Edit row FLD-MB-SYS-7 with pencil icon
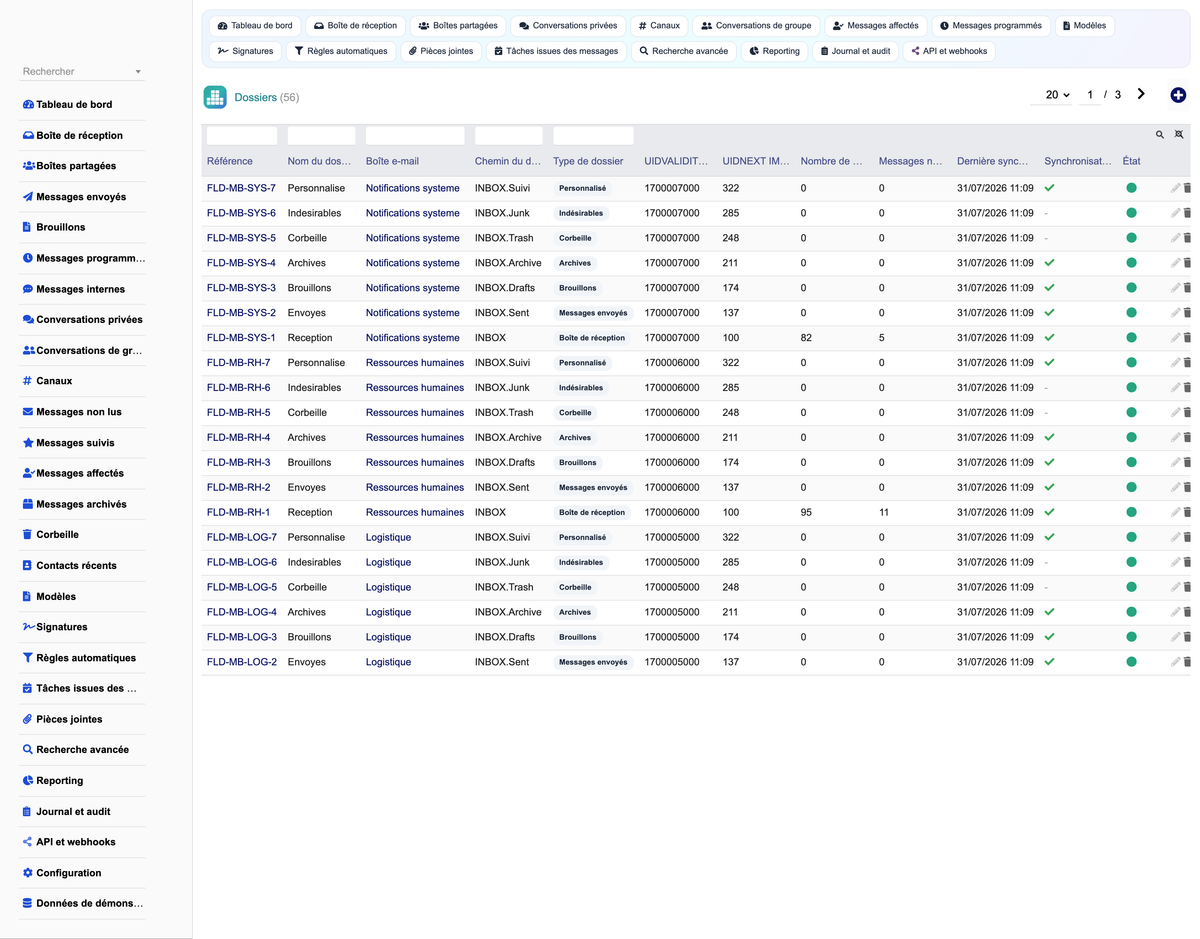This screenshot has height=939, width=1200. tap(1176, 188)
